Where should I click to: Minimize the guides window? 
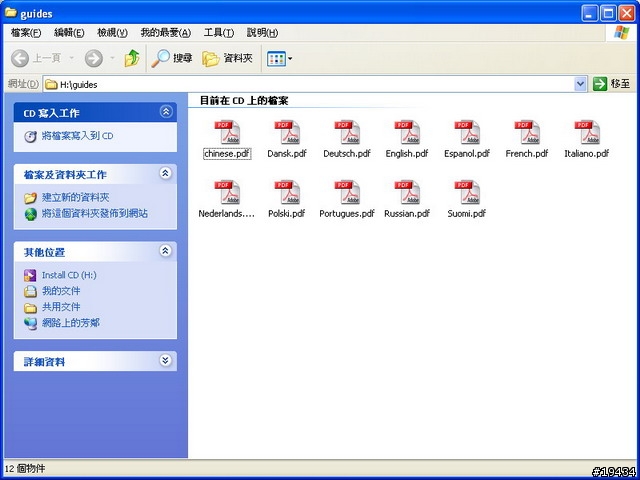(590, 13)
